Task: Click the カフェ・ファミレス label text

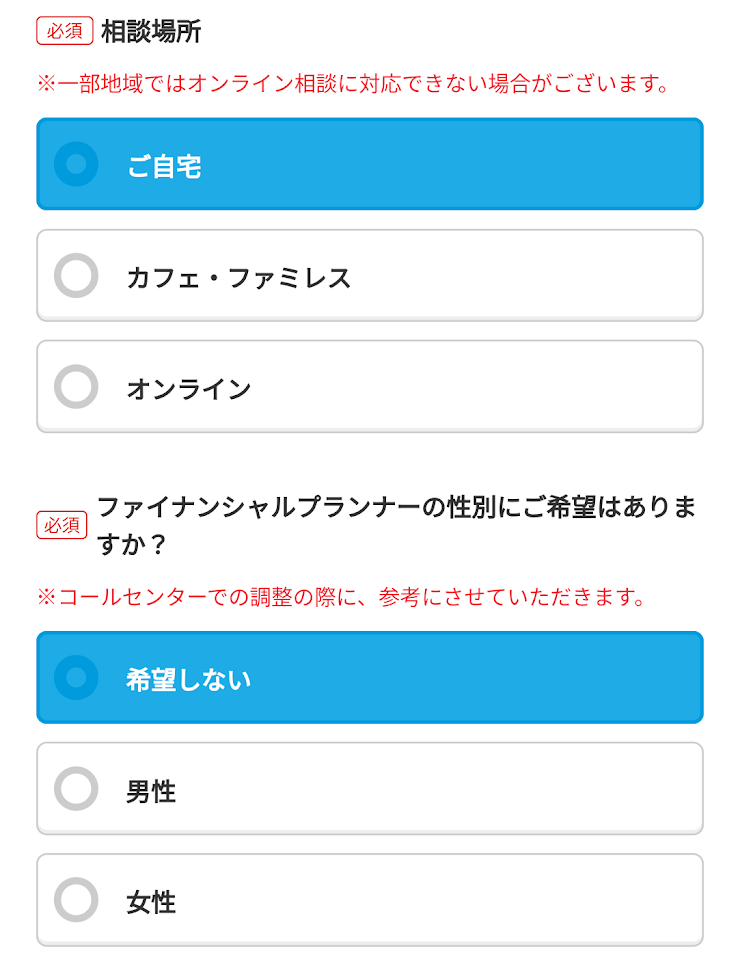Action: [x=238, y=277]
